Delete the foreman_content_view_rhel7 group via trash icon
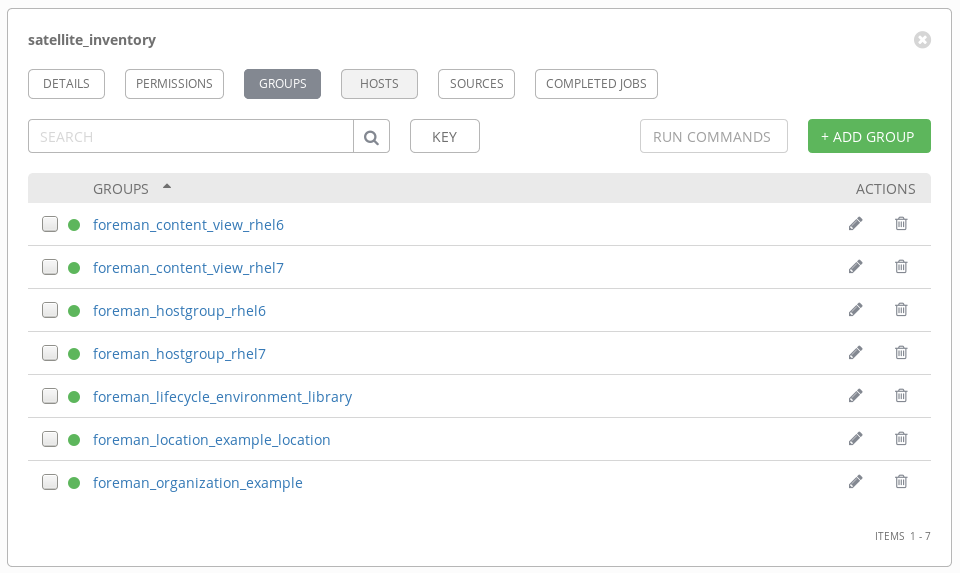The height and width of the screenshot is (573, 960). [901, 267]
